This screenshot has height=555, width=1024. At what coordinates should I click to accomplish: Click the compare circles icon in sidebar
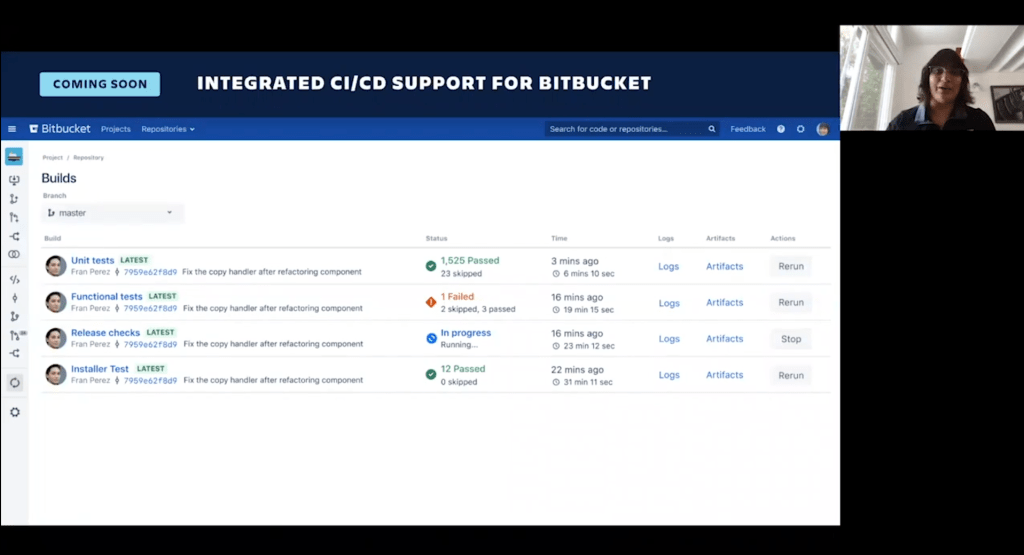(14, 255)
